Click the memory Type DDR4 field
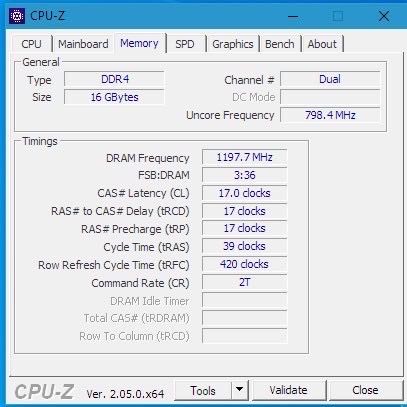Screen dimensions: 407x407 [x=114, y=79]
